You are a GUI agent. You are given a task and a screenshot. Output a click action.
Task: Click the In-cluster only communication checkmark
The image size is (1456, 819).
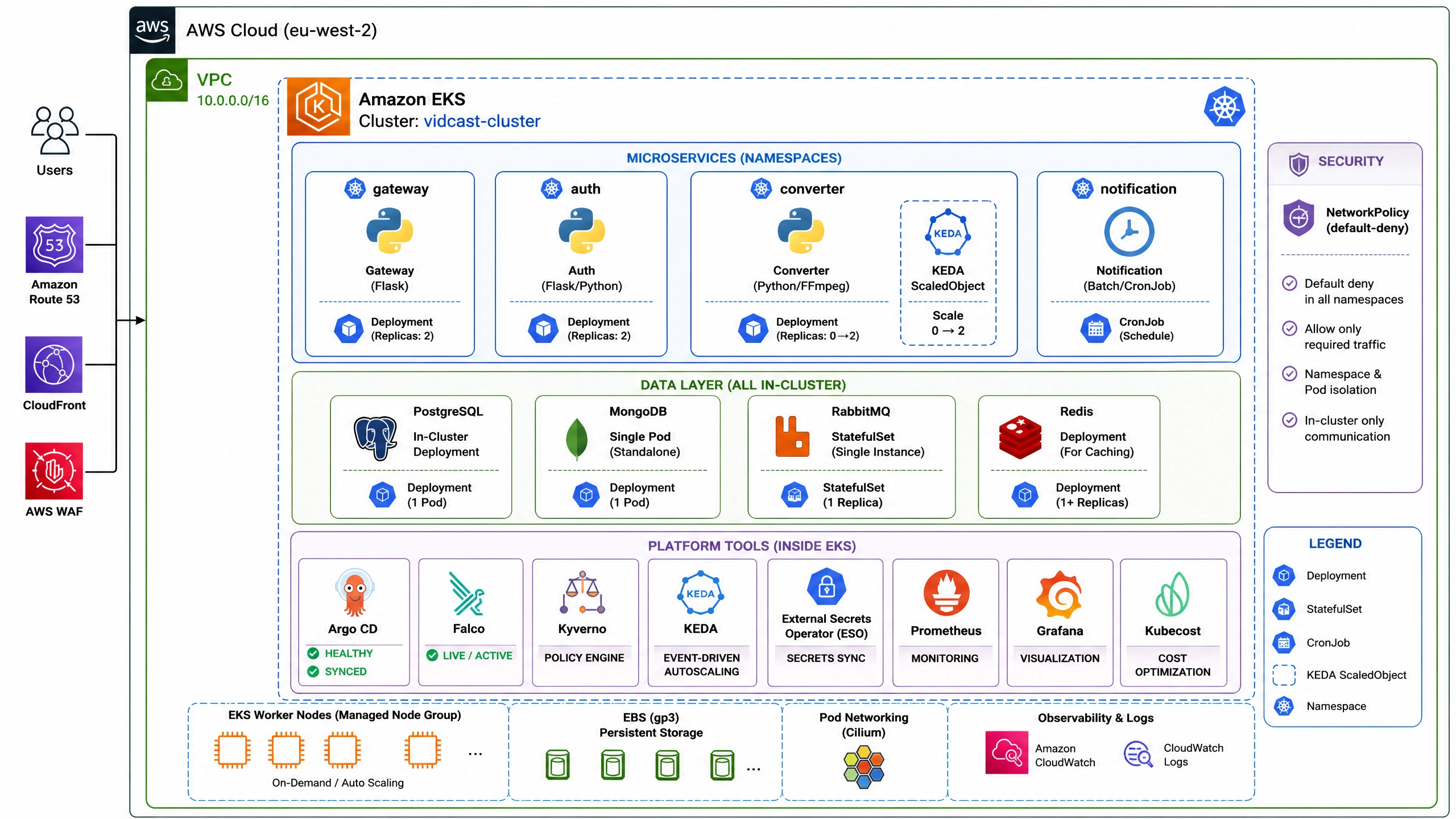(x=1289, y=420)
